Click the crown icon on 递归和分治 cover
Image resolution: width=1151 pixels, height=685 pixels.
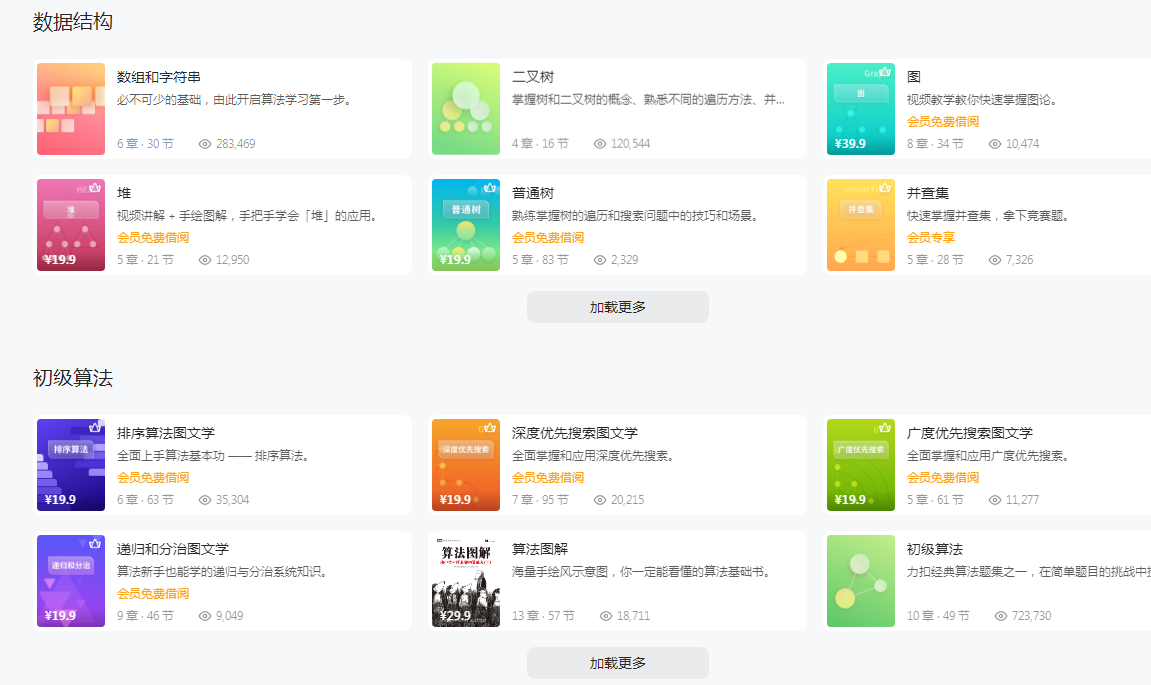95,543
